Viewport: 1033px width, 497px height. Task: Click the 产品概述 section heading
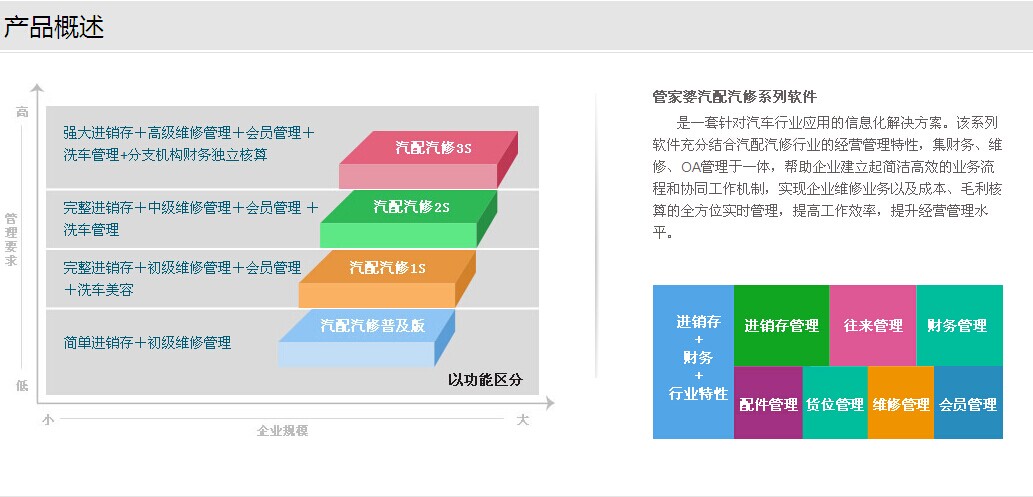coord(54,27)
